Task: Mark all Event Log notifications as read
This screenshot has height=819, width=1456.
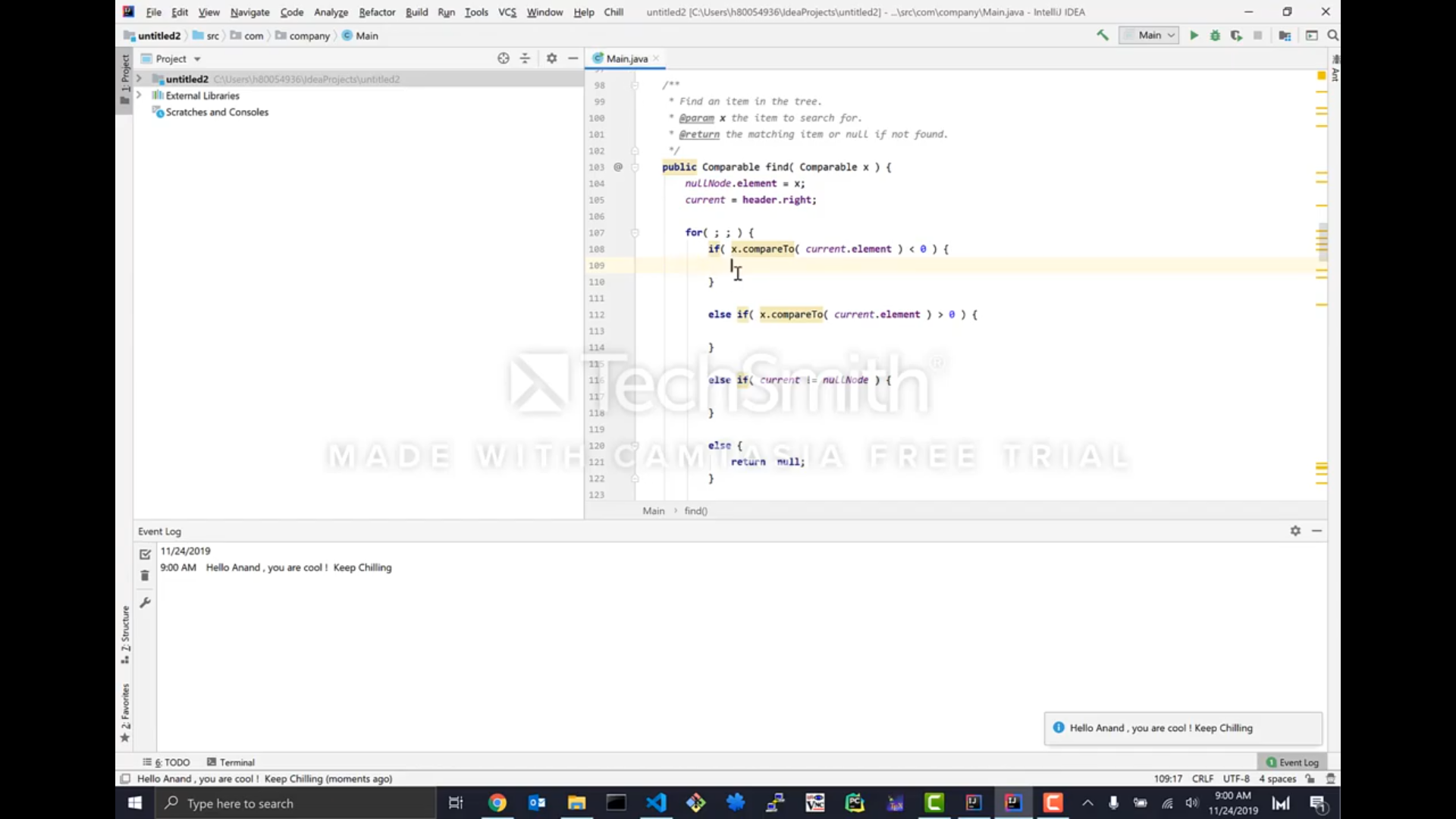Action: click(145, 554)
